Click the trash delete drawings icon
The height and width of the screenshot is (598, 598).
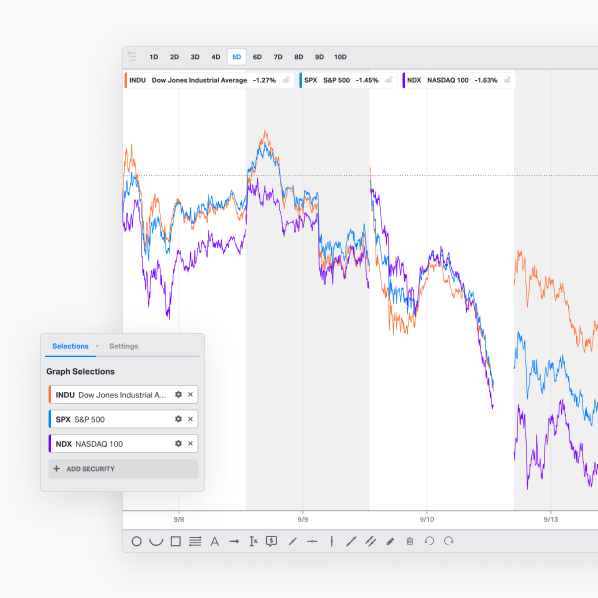pos(410,541)
